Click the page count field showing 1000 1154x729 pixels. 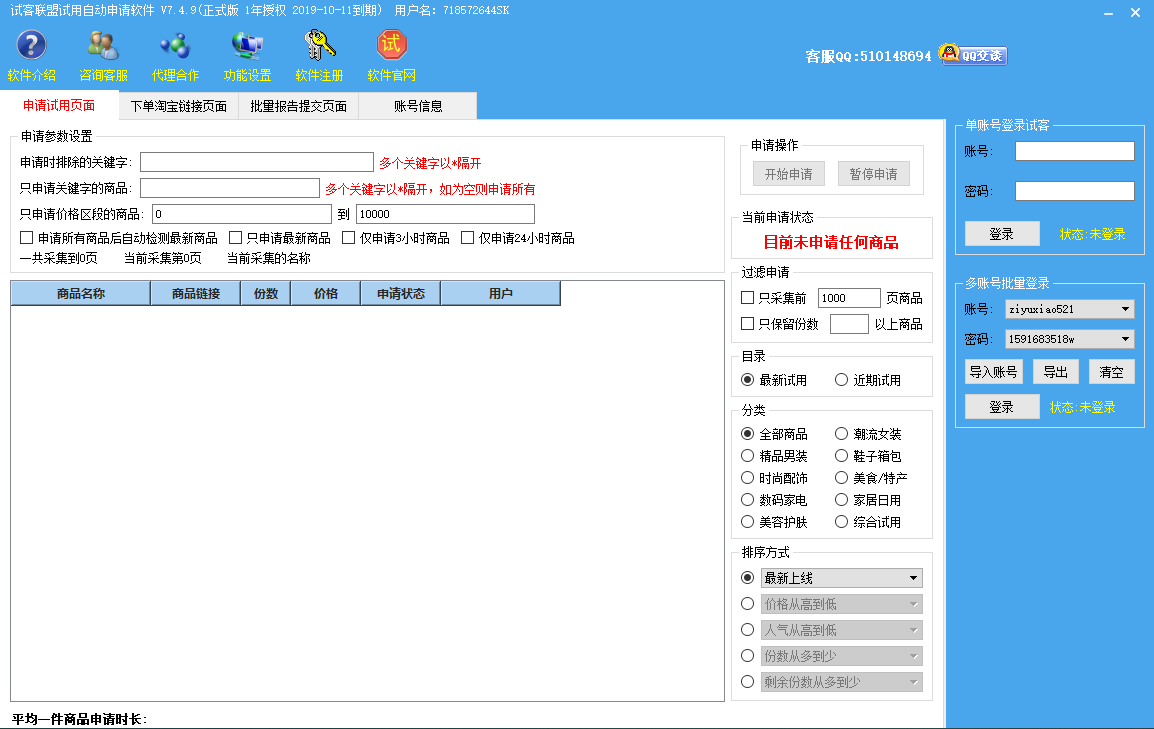pos(849,298)
